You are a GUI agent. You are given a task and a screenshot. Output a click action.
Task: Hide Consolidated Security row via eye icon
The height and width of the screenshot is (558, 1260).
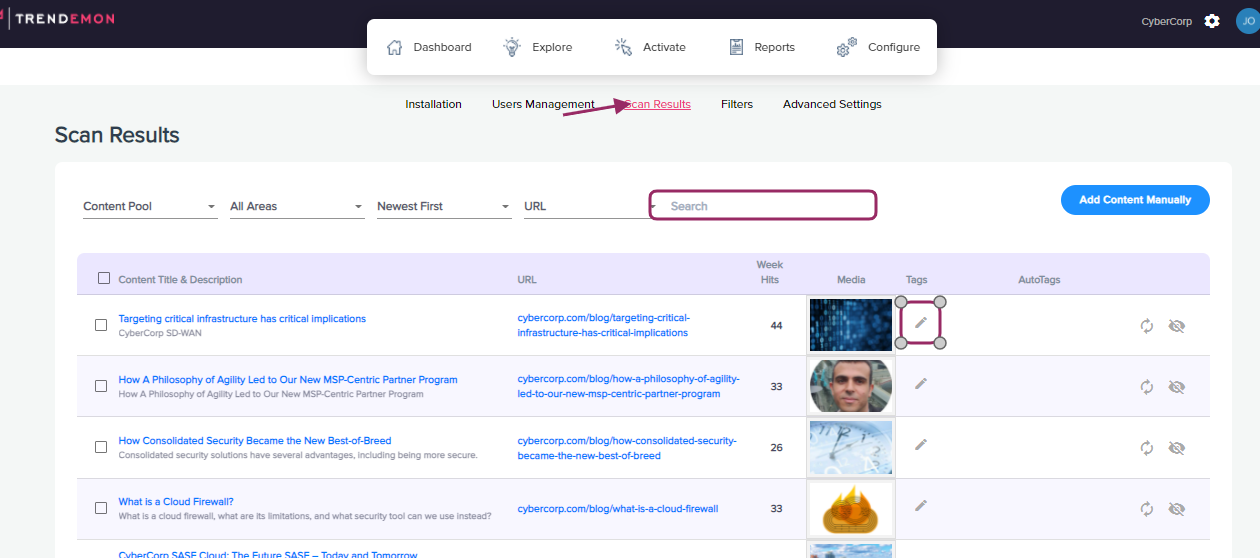click(1177, 448)
